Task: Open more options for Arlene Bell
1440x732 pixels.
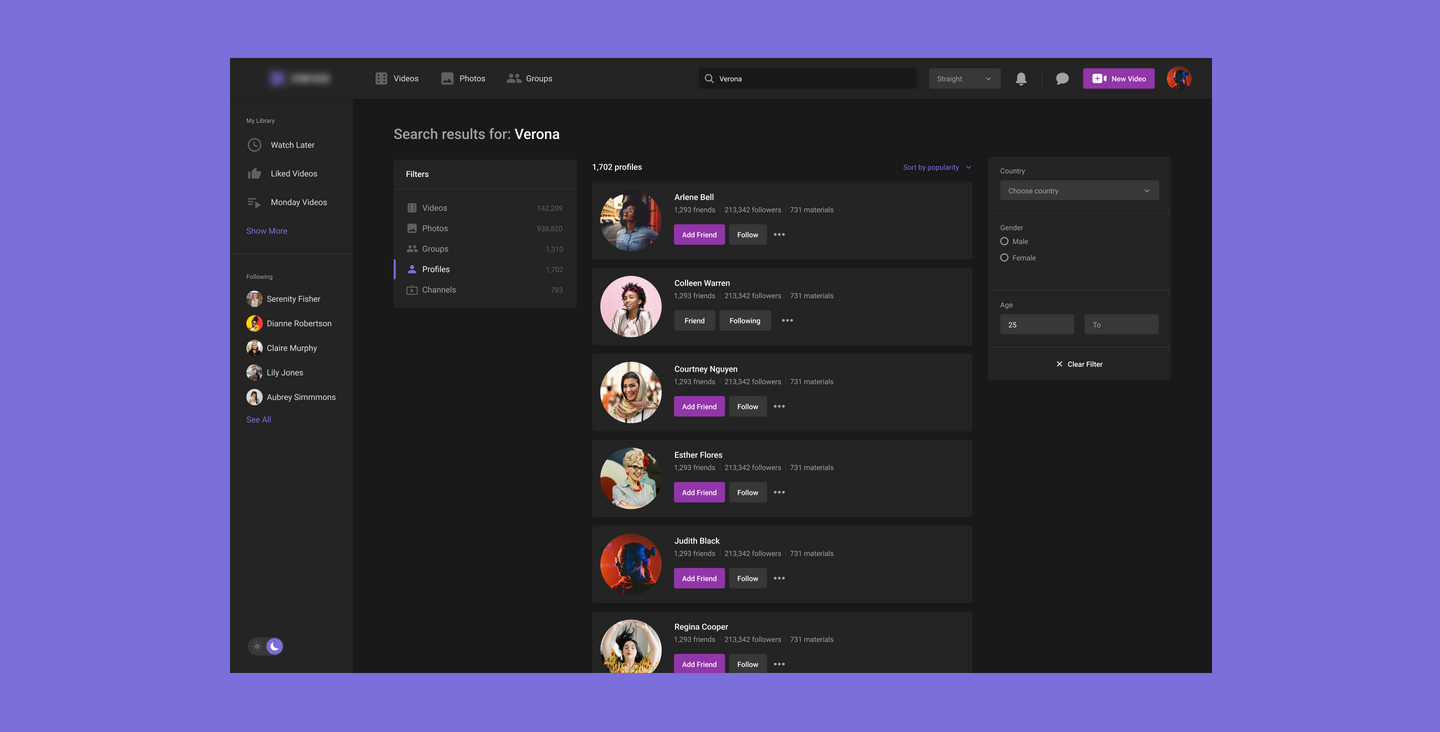Action: [779, 235]
